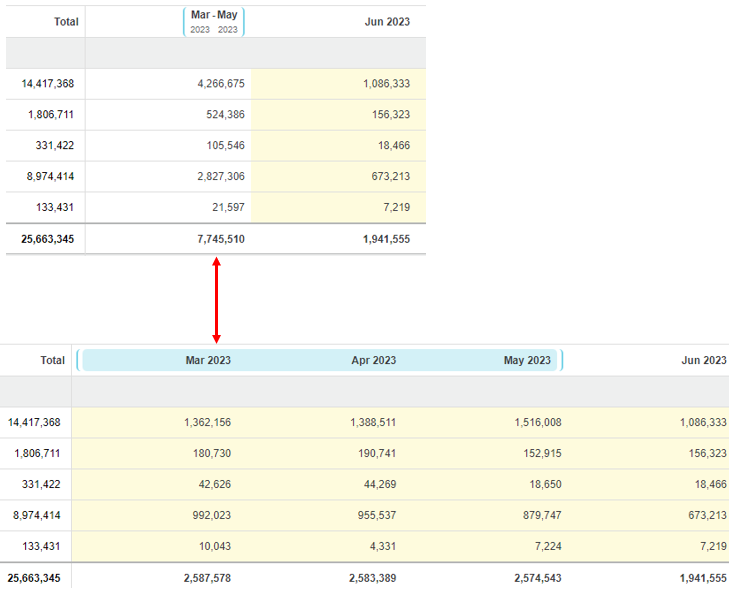Select the cell with value 4,266,675
729x590 pixels.
tap(220, 84)
